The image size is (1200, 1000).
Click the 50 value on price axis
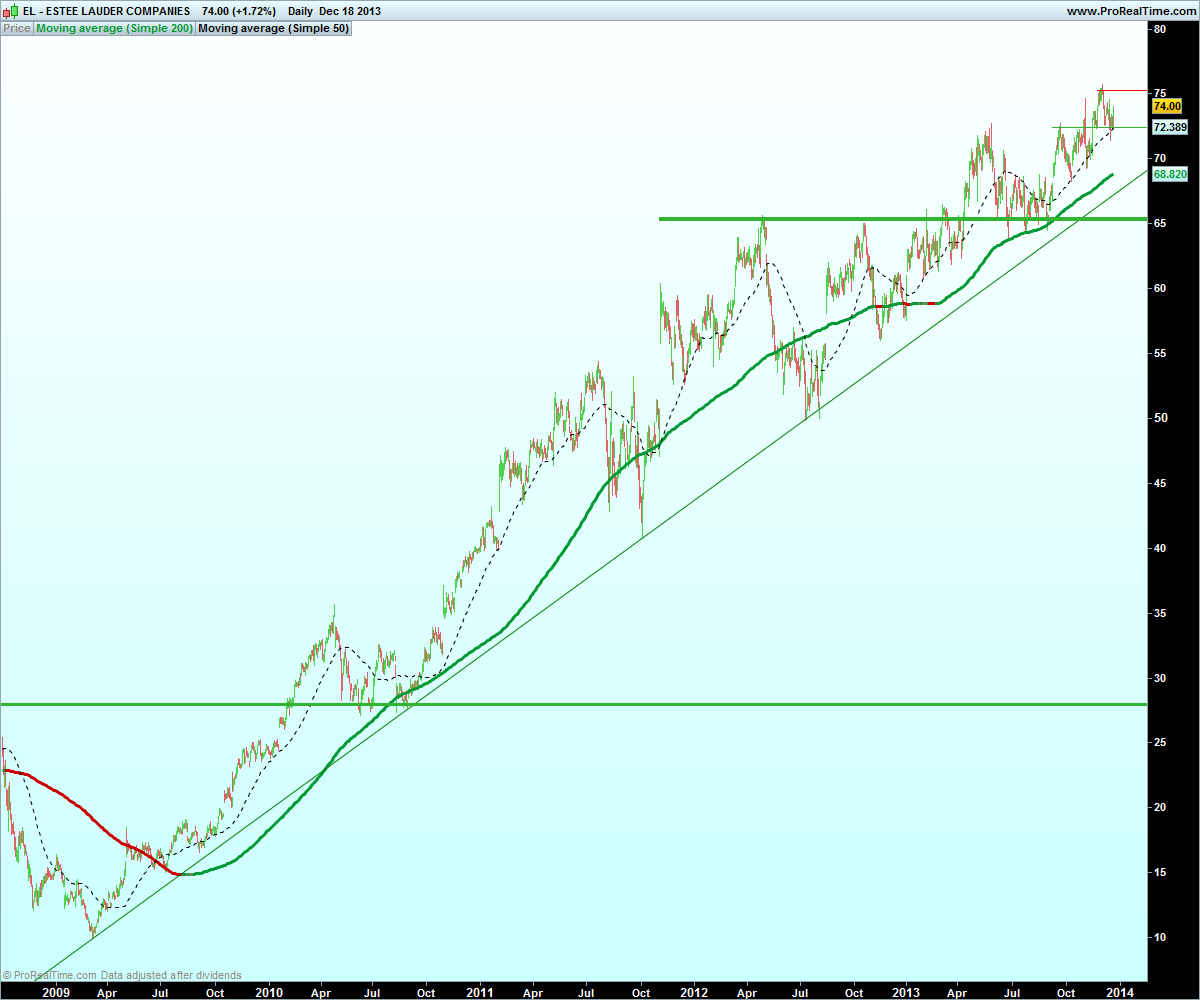pos(1160,418)
